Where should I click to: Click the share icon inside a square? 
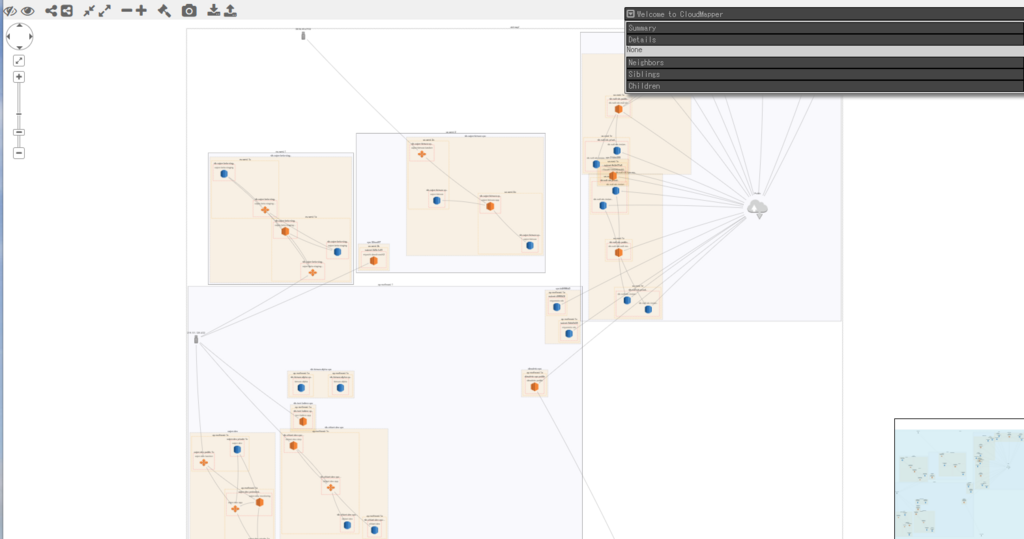[x=67, y=10]
